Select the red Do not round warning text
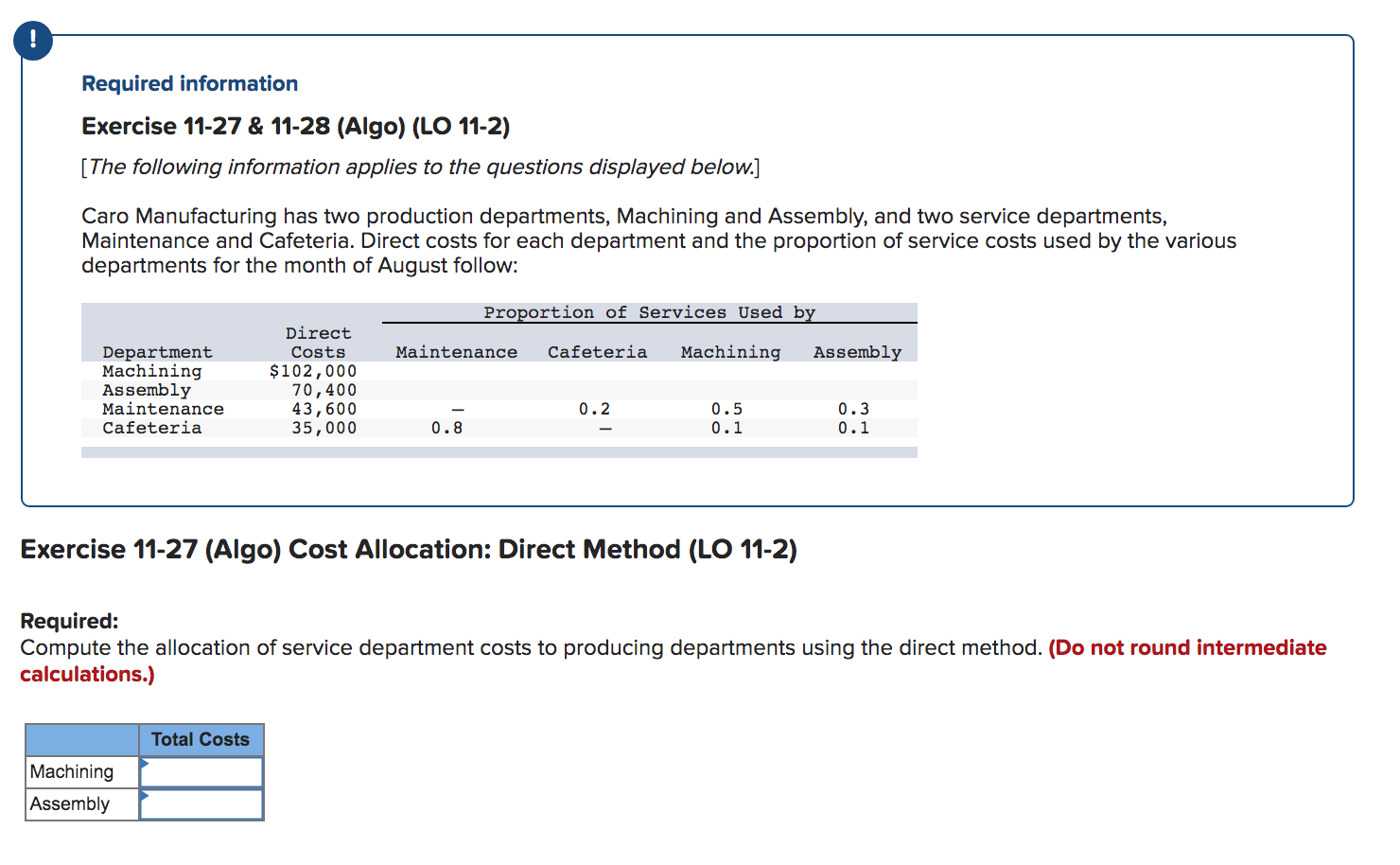 tap(1185, 647)
